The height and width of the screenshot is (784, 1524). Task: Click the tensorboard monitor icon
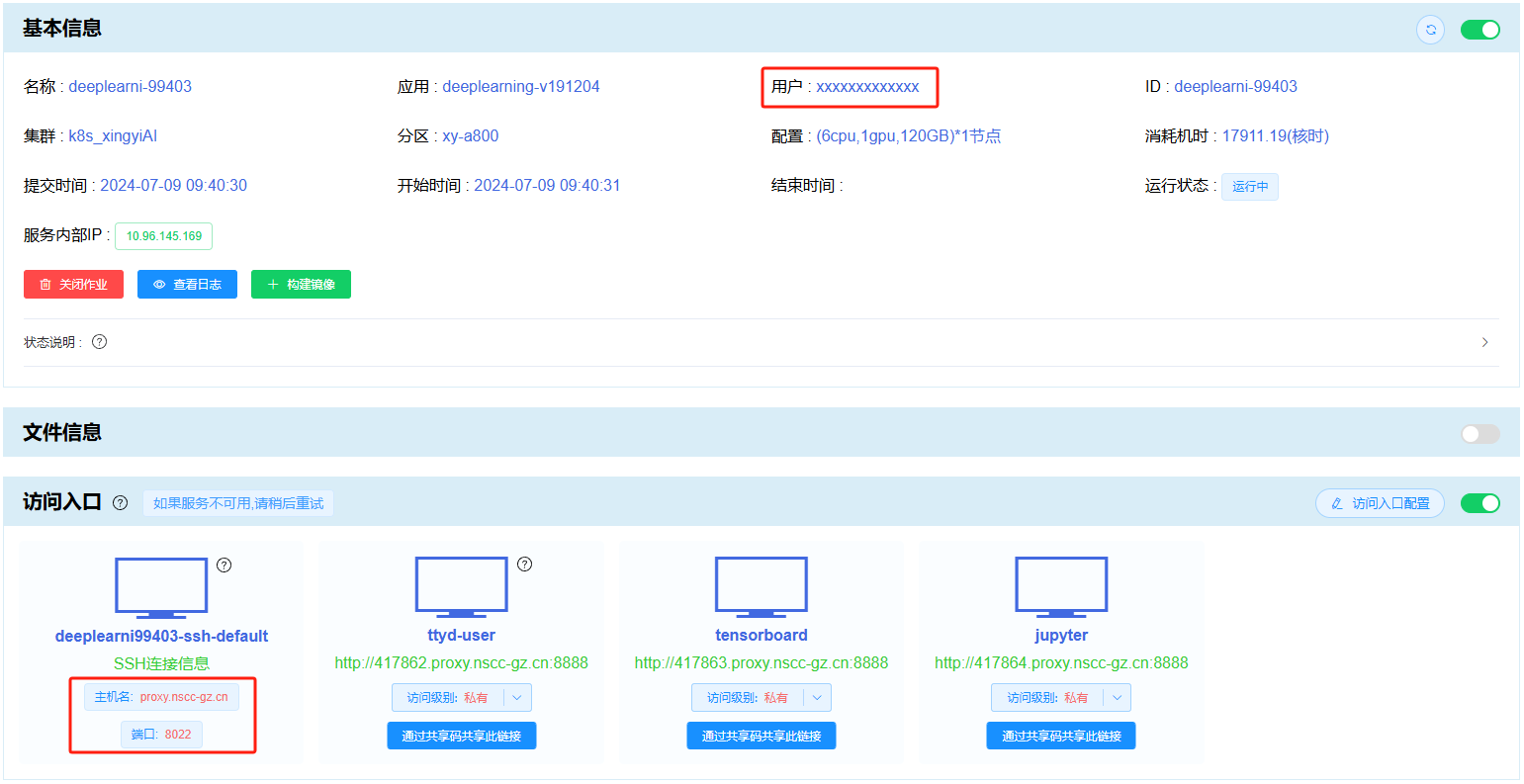[x=762, y=586]
